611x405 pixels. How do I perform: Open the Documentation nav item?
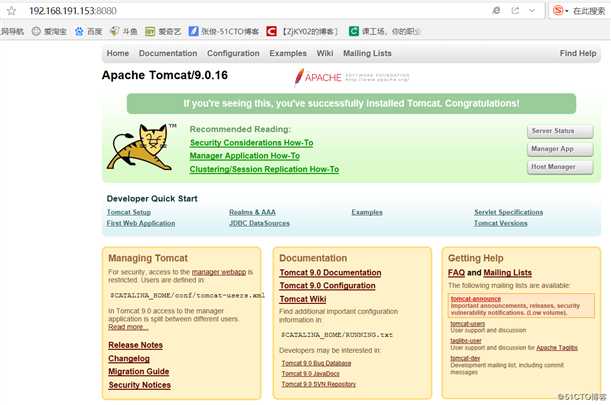[168, 53]
